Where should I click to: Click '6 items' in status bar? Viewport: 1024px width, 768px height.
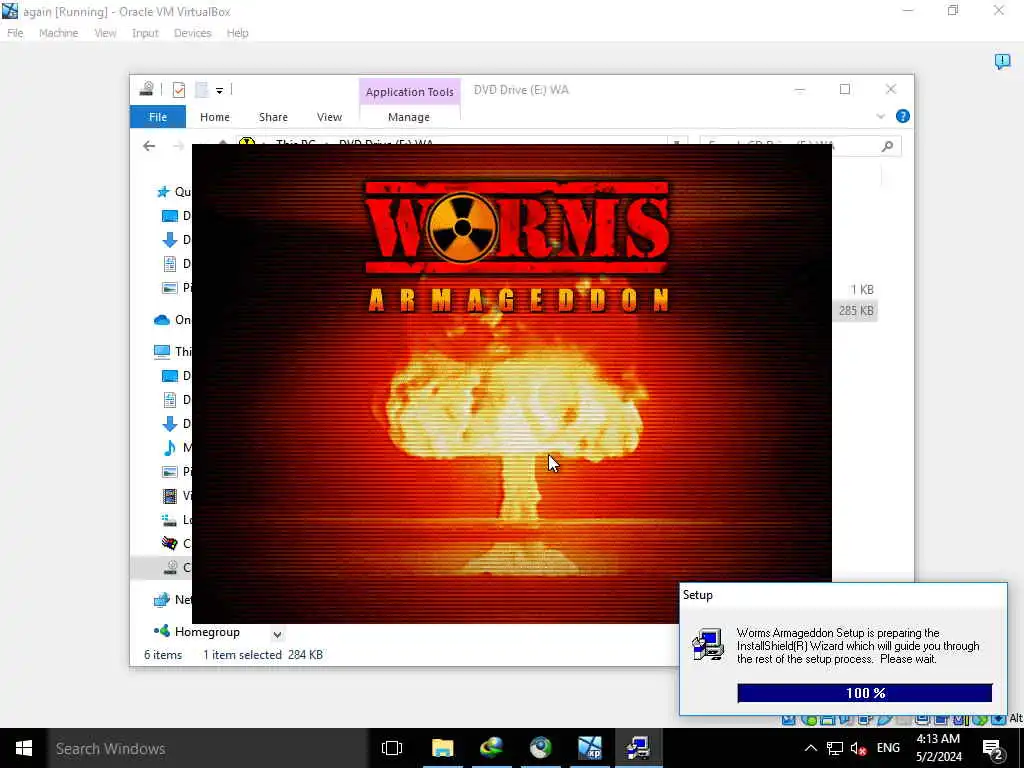click(x=163, y=655)
